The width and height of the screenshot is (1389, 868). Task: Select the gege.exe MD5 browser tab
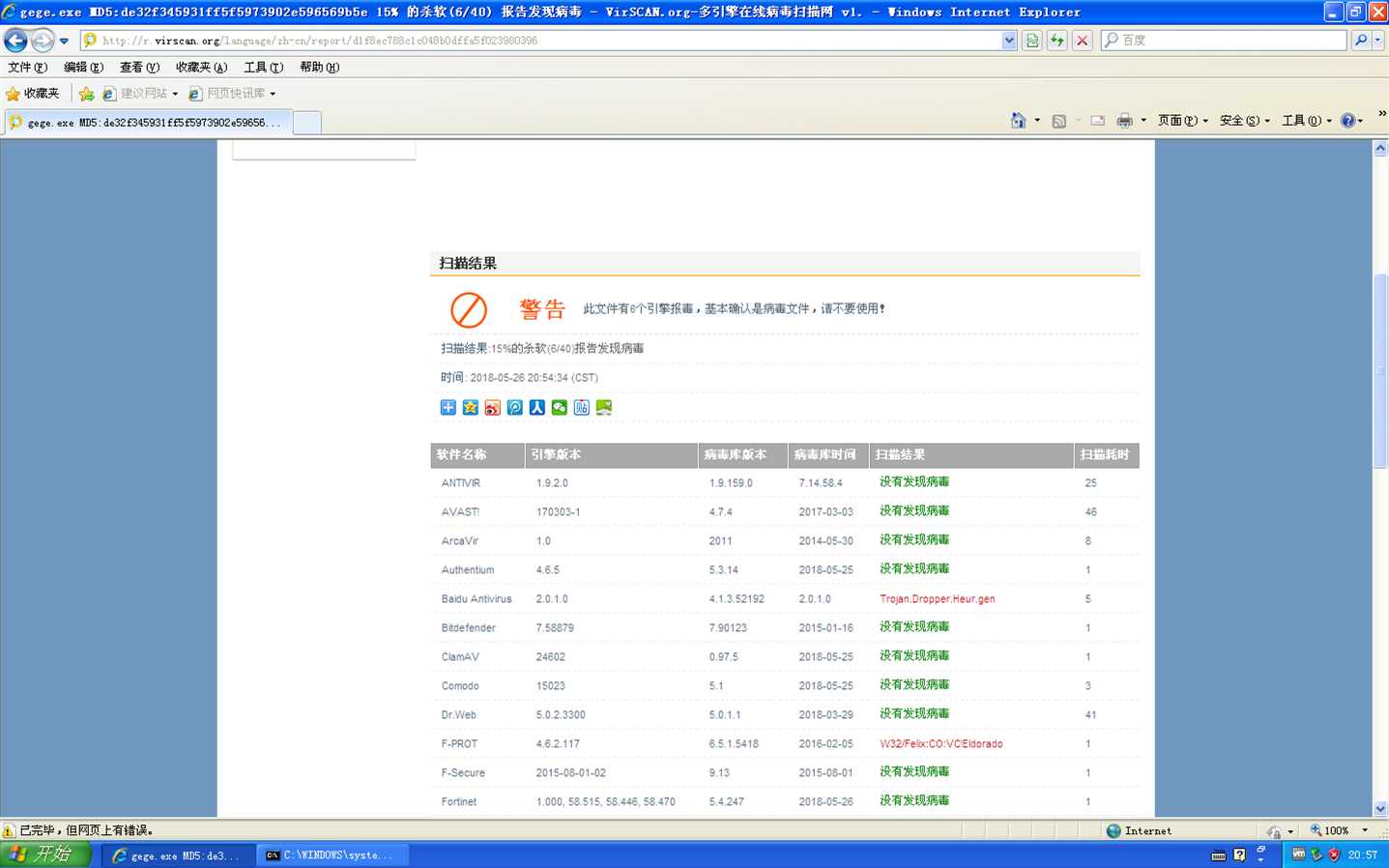[146, 123]
